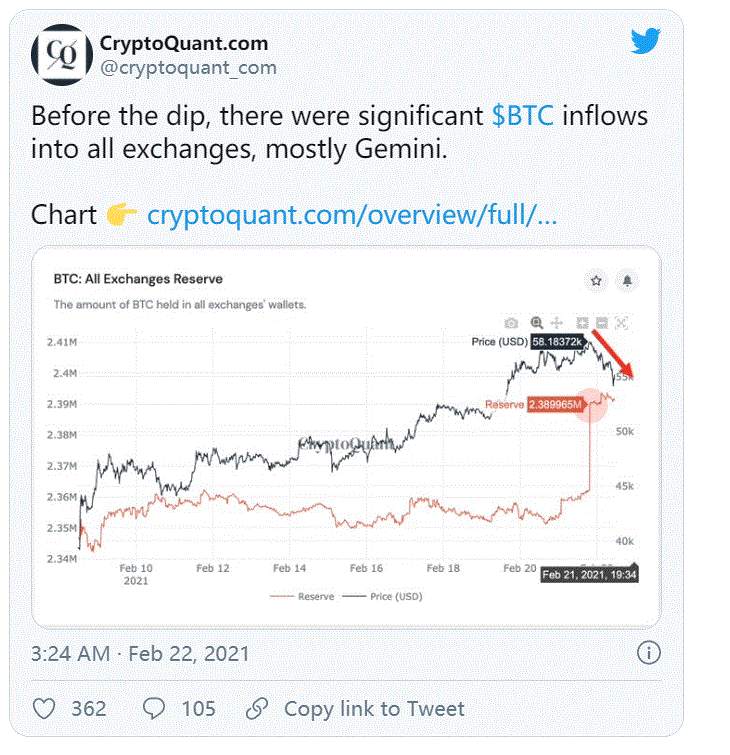Viewport: 730px width, 755px height.
Task: Select the chart pan arrows tool
Action: 557,323
